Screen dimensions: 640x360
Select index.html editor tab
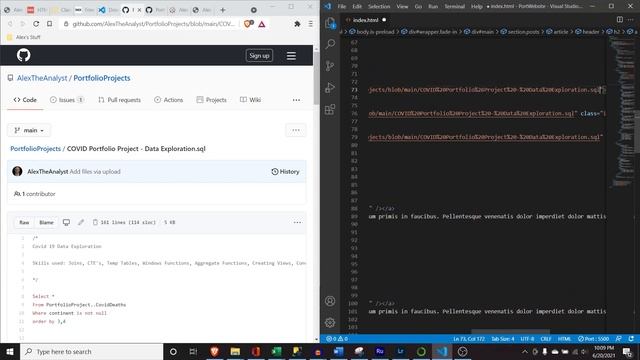[366, 20]
